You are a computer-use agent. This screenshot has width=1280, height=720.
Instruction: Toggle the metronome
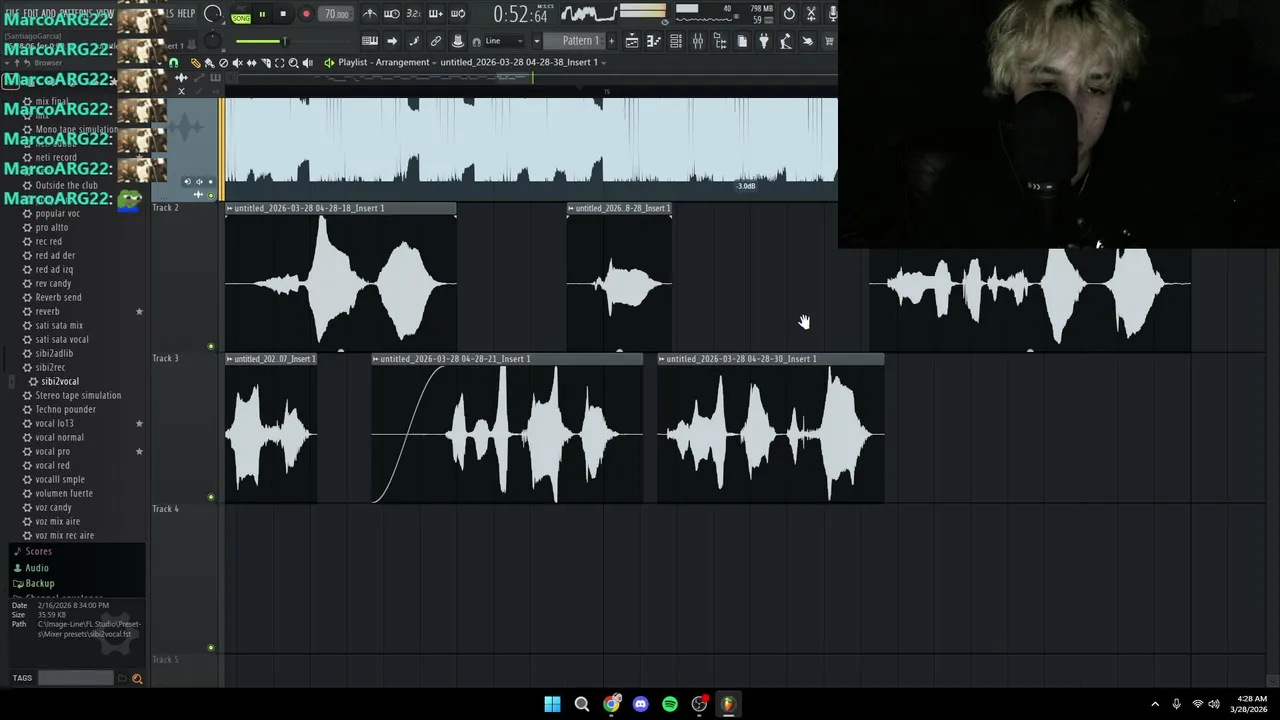pos(370,14)
